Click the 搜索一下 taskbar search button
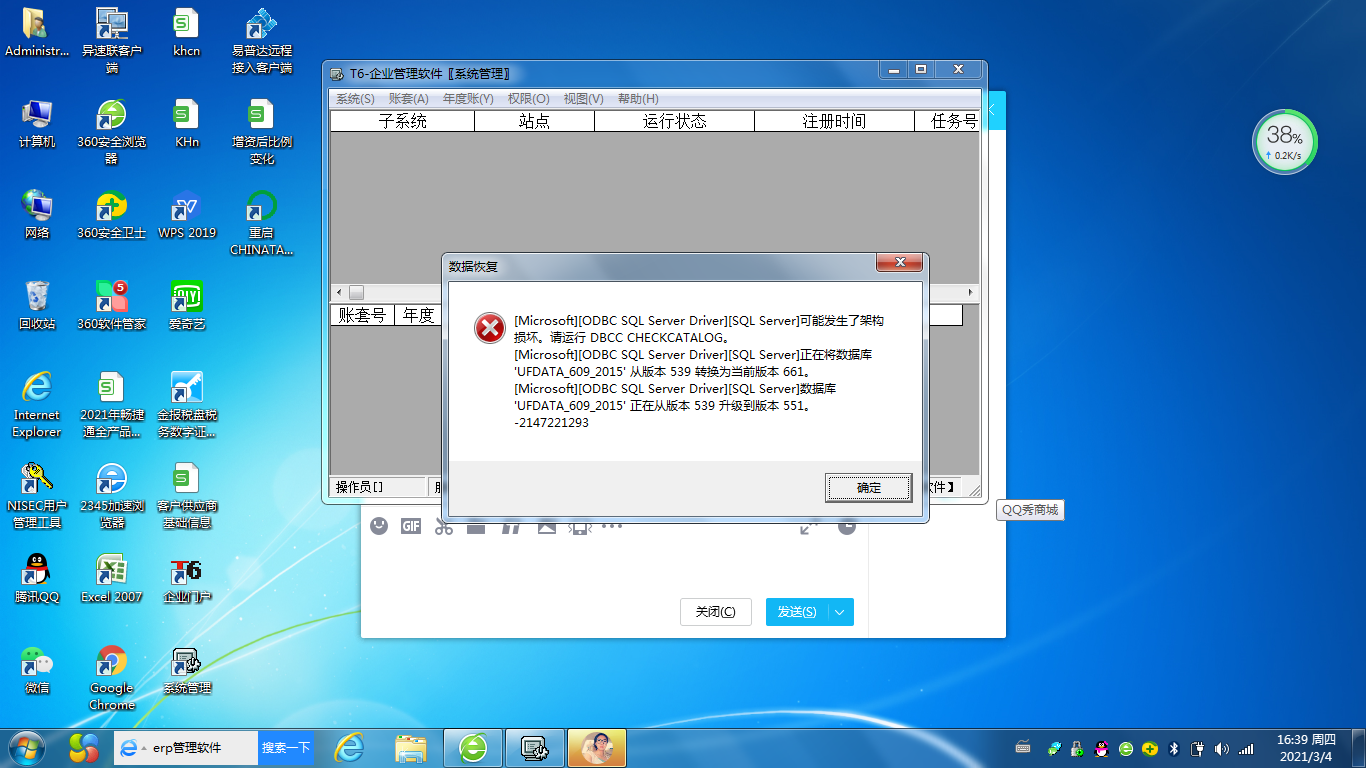 click(286, 747)
